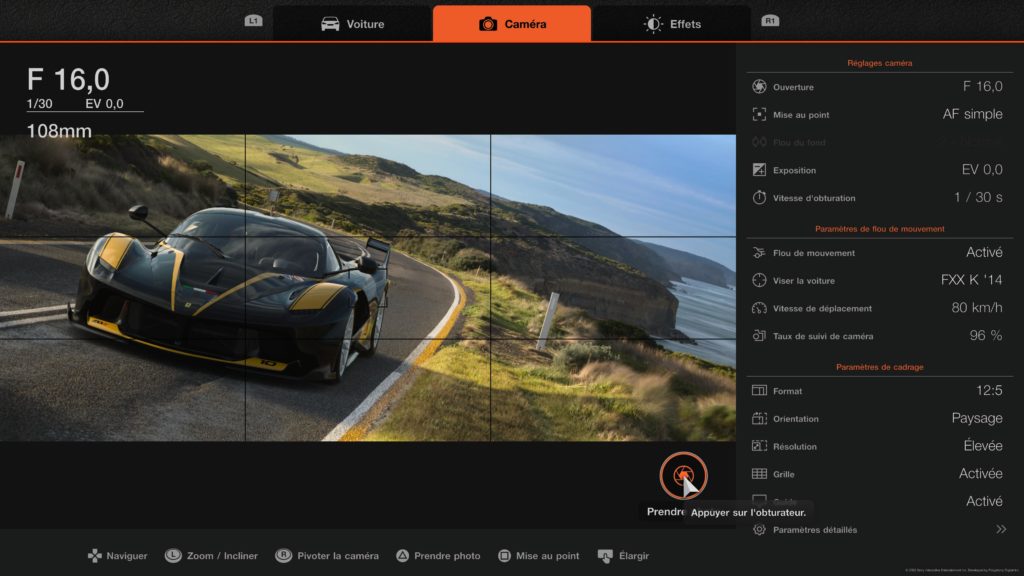Click the Mise au point hint at bottom

(547, 556)
